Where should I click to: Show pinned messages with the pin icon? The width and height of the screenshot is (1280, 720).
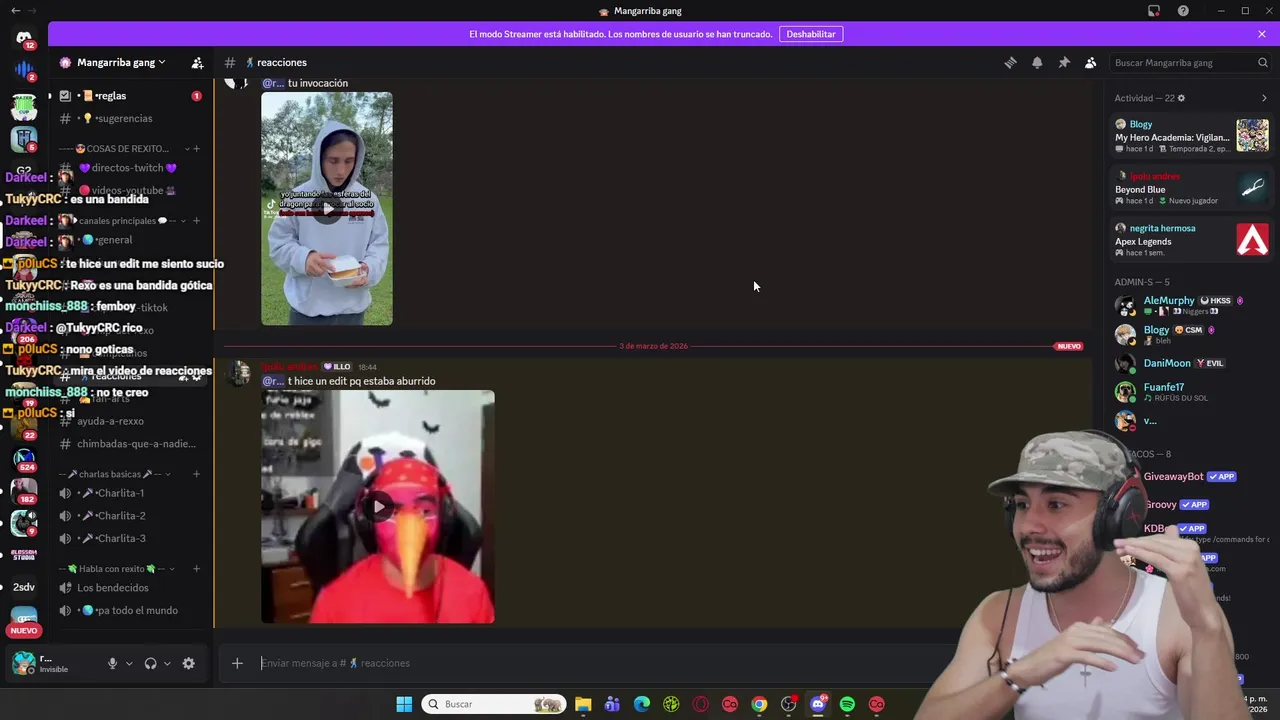pyautogui.click(x=1064, y=62)
